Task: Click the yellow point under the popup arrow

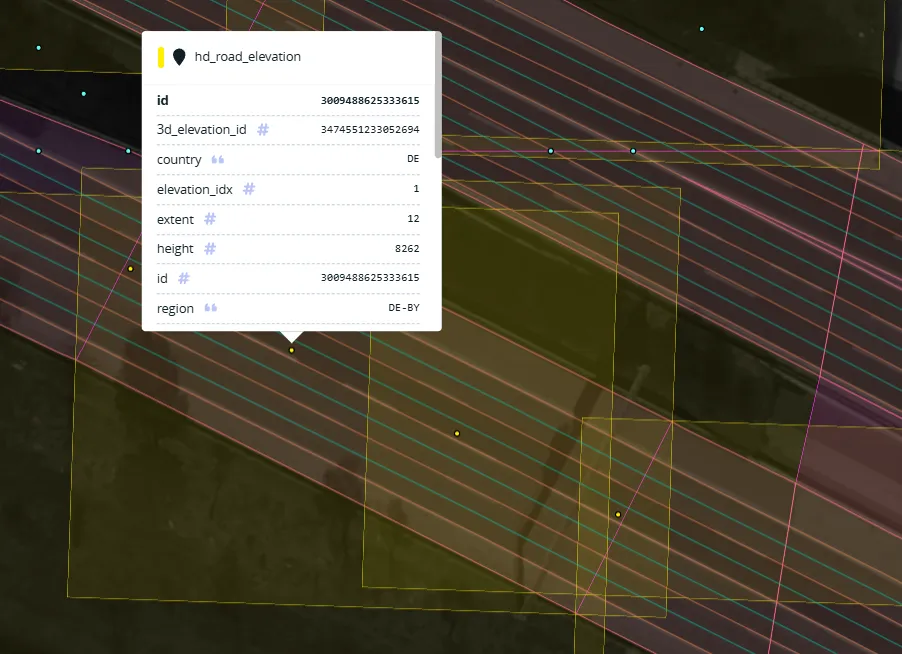Action: 292,350
